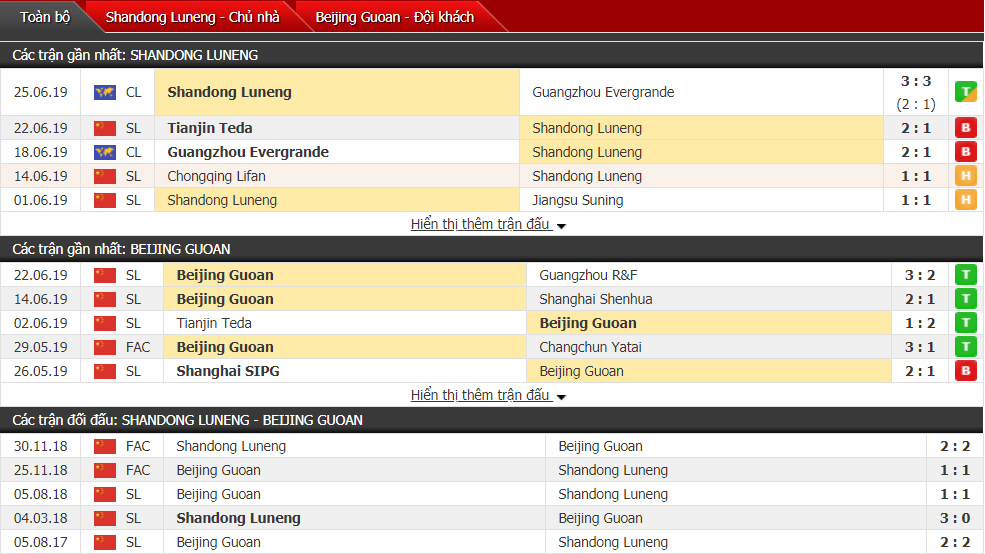The height and width of the screenshot is (554, 985).
Task: Click the China flag in the 26.05.19 row
Action: pyautogui.click(x=105, y=371)
